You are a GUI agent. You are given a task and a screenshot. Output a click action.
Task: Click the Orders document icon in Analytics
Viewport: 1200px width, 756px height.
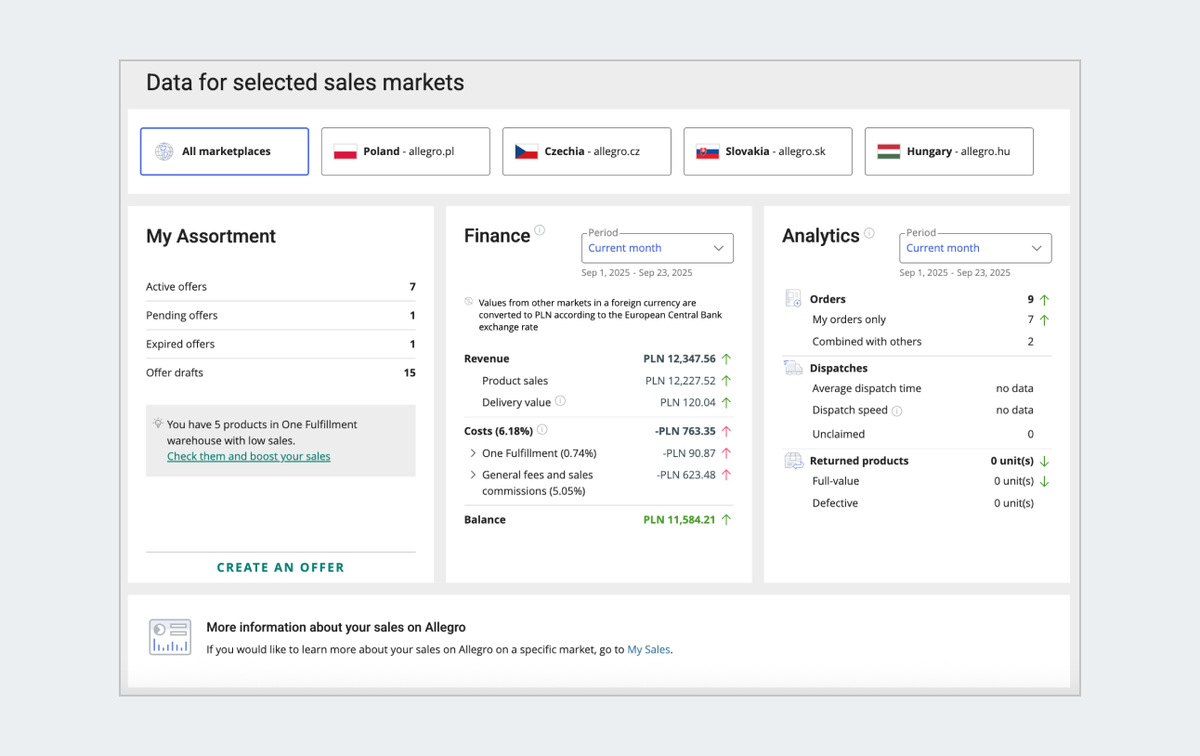793,298
